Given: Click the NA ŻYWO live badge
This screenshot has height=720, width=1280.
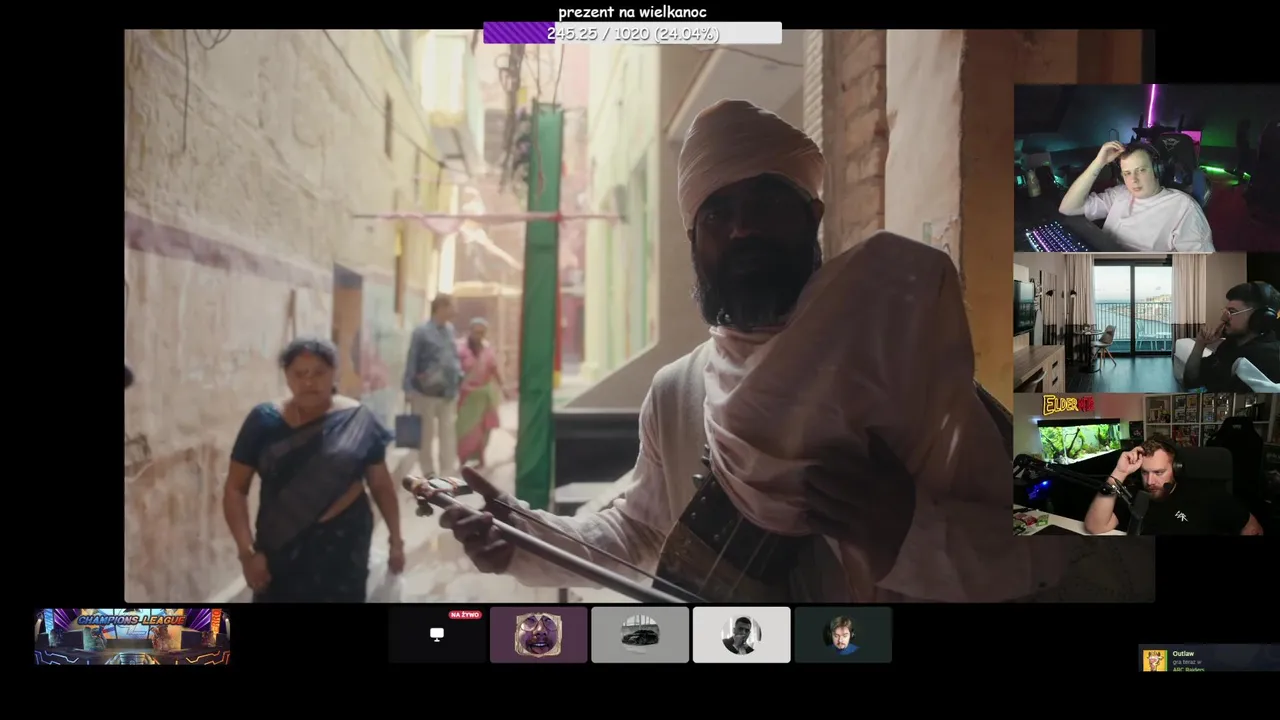Looking at the screenshot, I should [465, 615].
